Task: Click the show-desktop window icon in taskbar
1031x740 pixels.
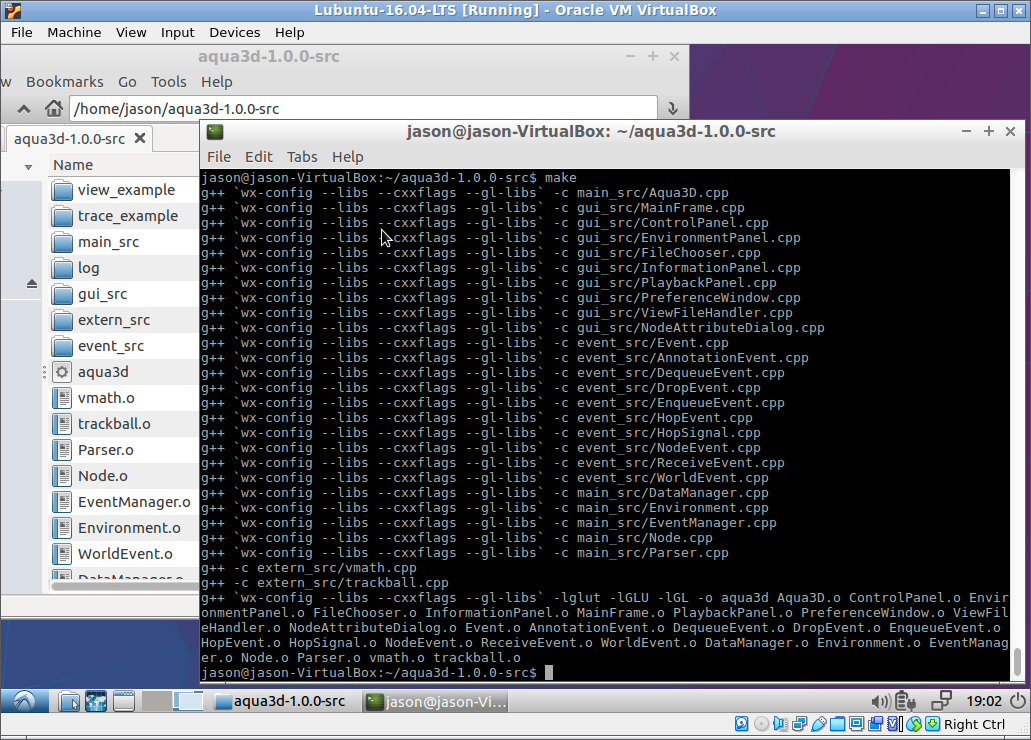Action: click(124, 702)
